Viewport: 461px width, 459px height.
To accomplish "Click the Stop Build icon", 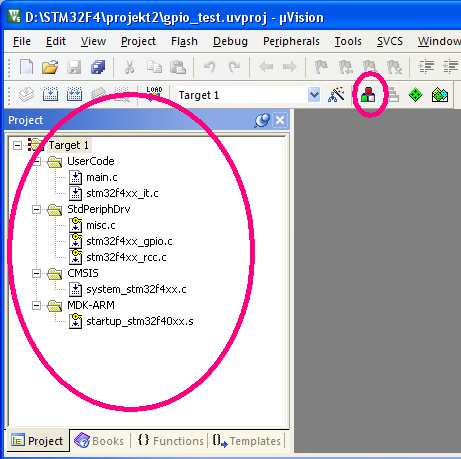I will tap(122, 95).
